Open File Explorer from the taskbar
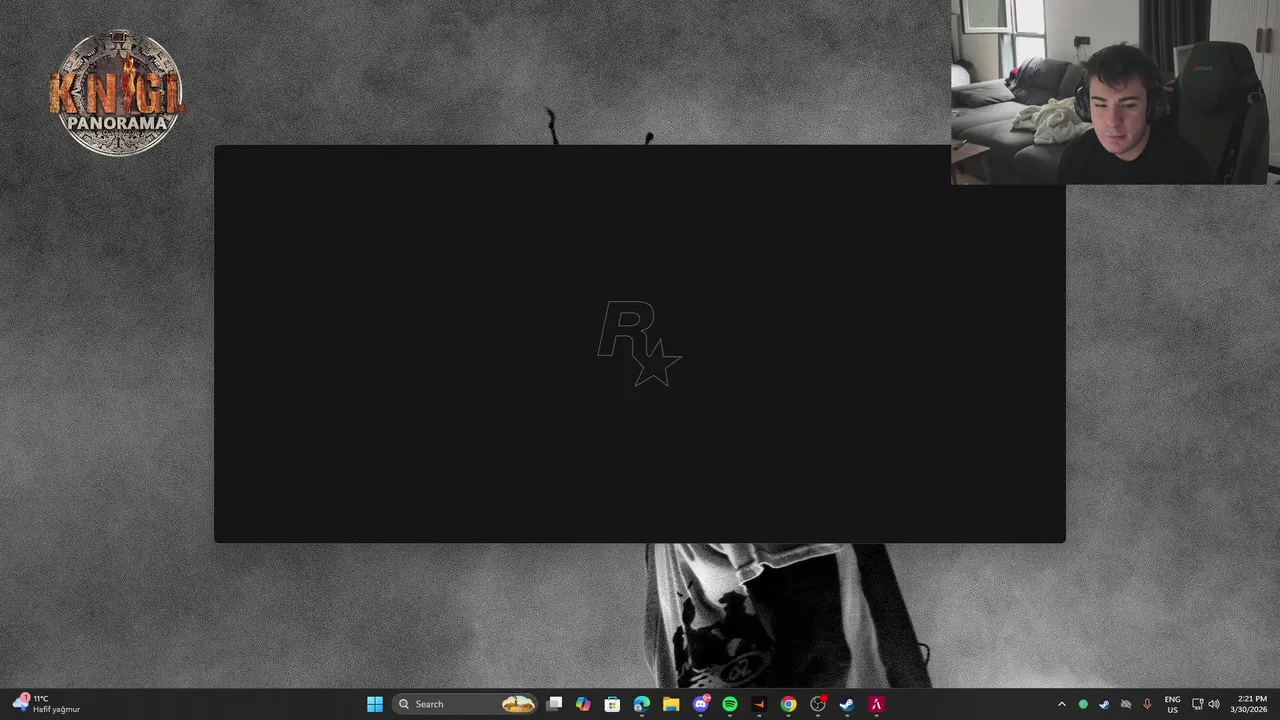The height and width of the screenshot is (720, 1280). tap(671, 704)
